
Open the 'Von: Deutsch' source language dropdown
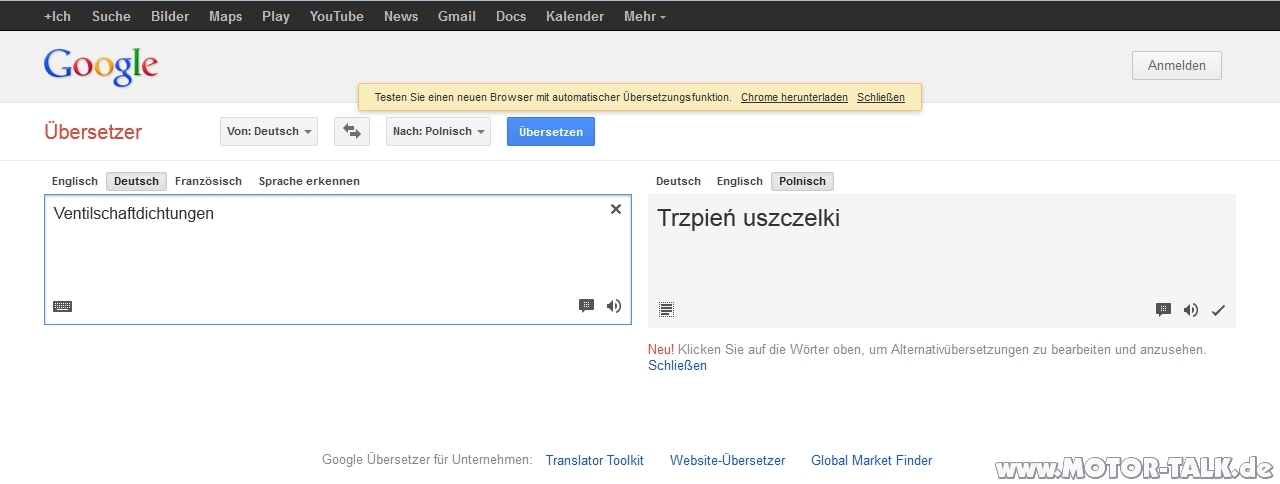click(269, 131)
